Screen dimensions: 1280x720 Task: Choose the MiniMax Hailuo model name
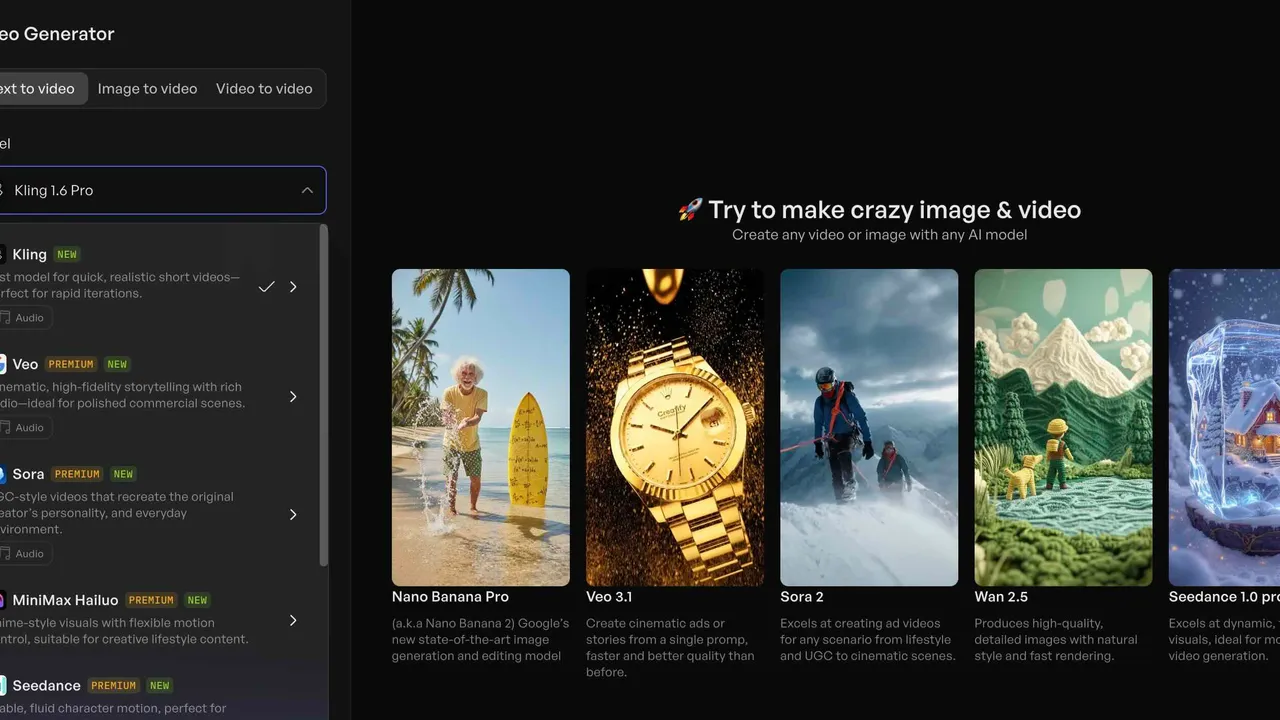point(65,600)
